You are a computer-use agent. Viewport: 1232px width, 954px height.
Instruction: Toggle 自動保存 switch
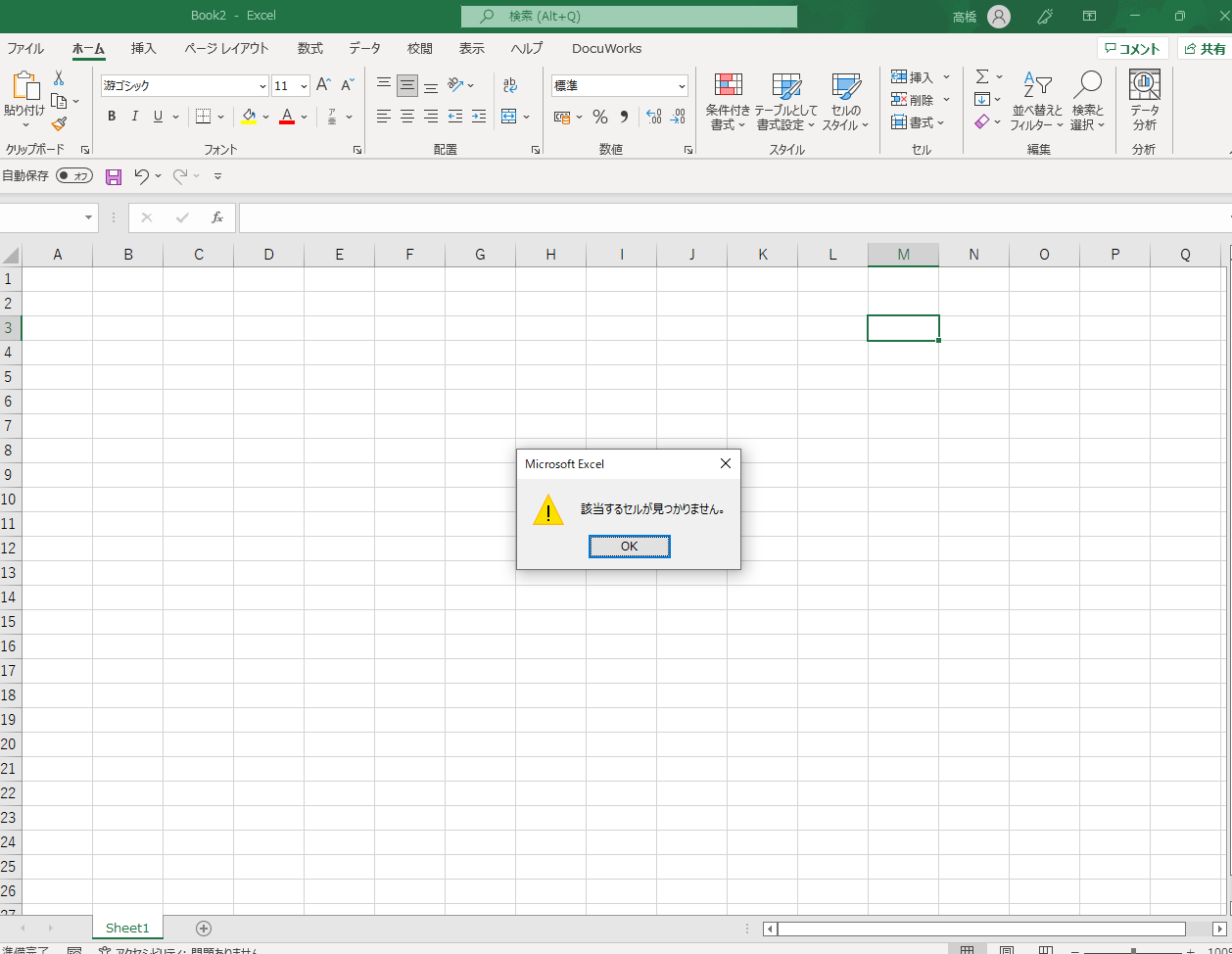74,176
